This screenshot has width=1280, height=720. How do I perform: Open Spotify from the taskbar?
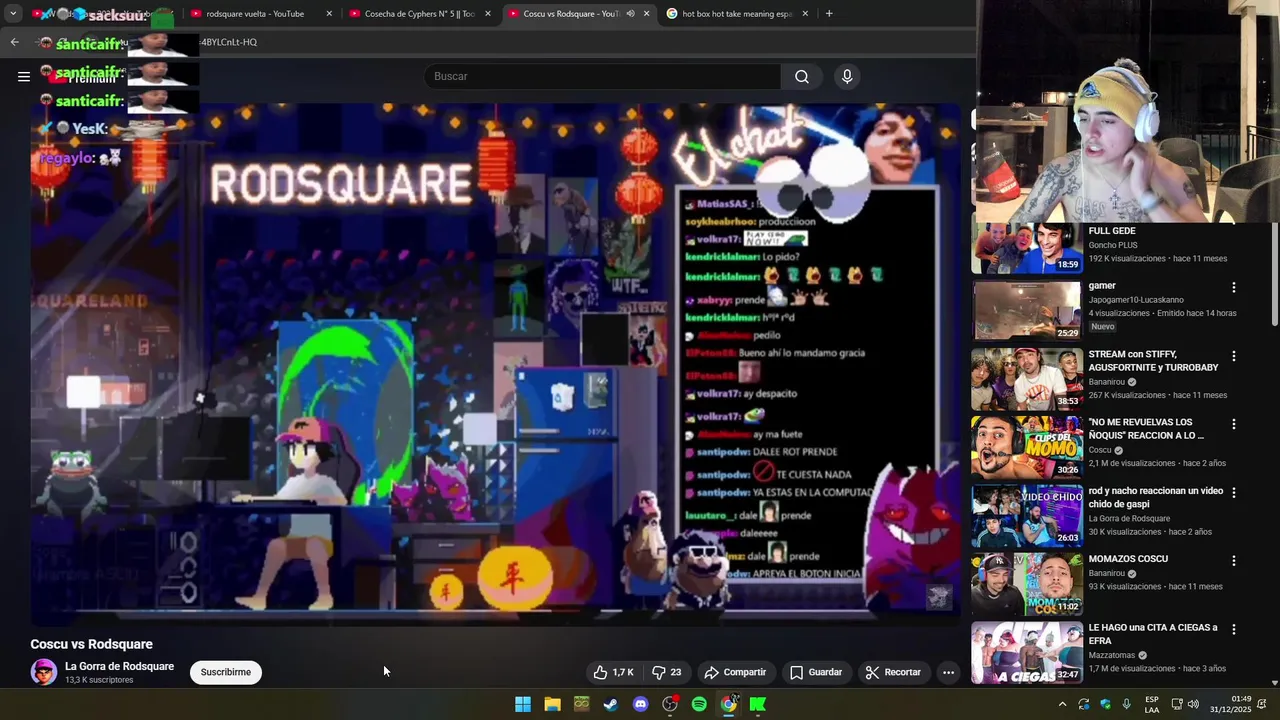pos(699,704)
